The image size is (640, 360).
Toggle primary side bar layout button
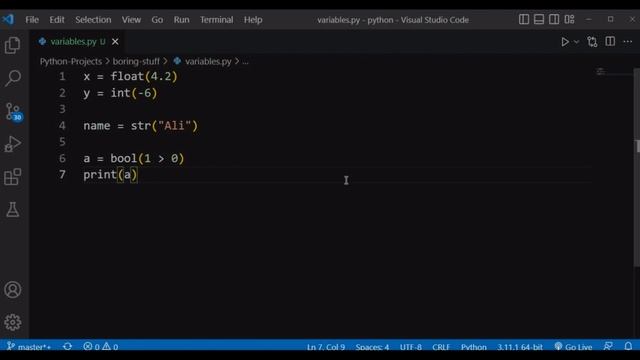point(524,19)
